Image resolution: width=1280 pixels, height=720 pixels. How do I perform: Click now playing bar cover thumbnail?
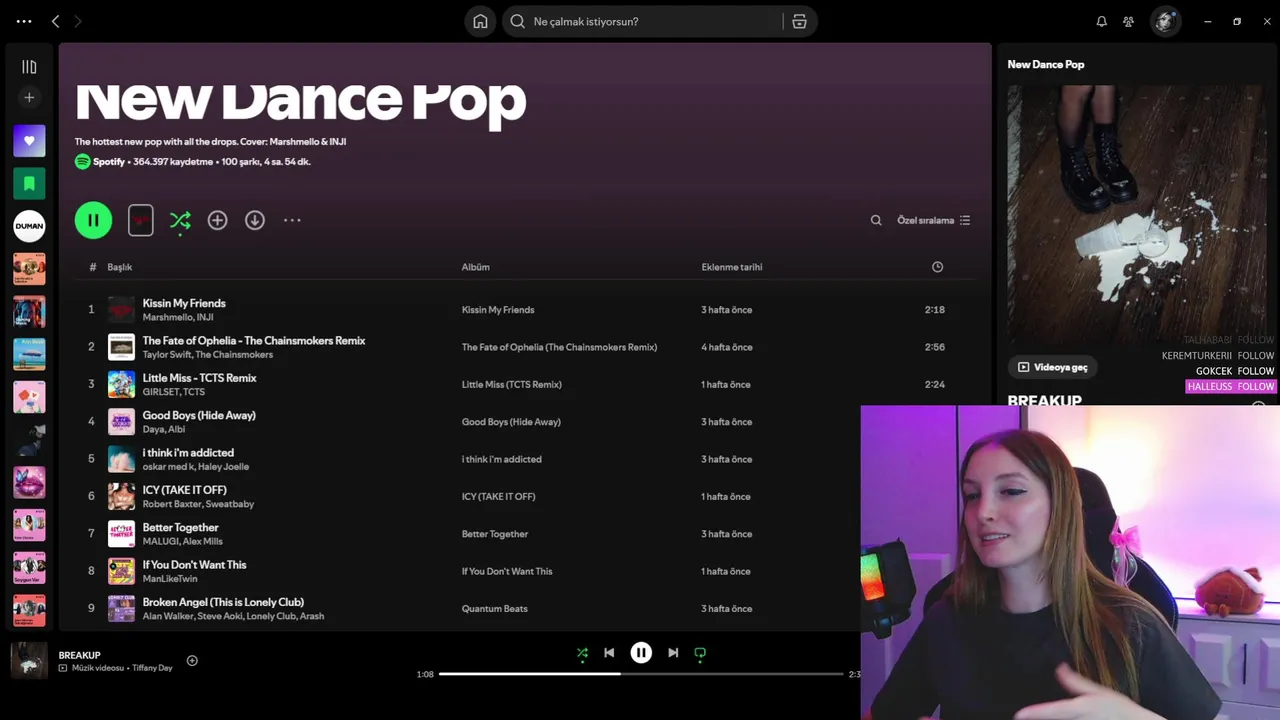pyautogui.click(x=29, y=660)
